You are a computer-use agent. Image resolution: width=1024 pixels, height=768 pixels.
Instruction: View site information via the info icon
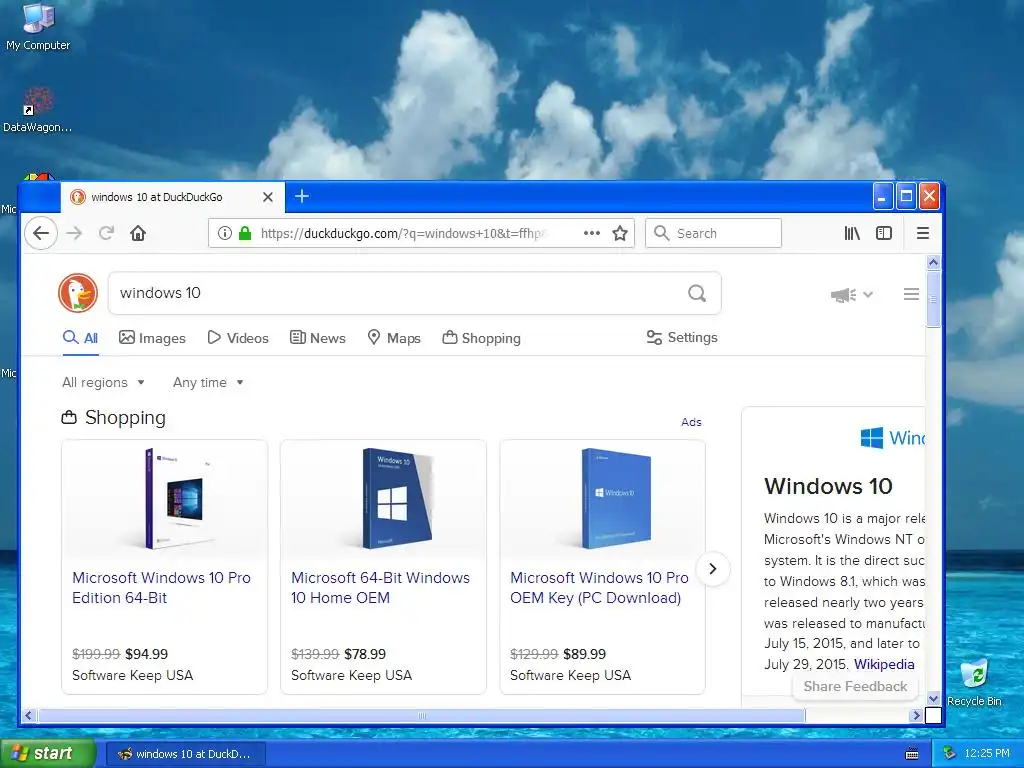pyautogui.click(x=225, y=233)
